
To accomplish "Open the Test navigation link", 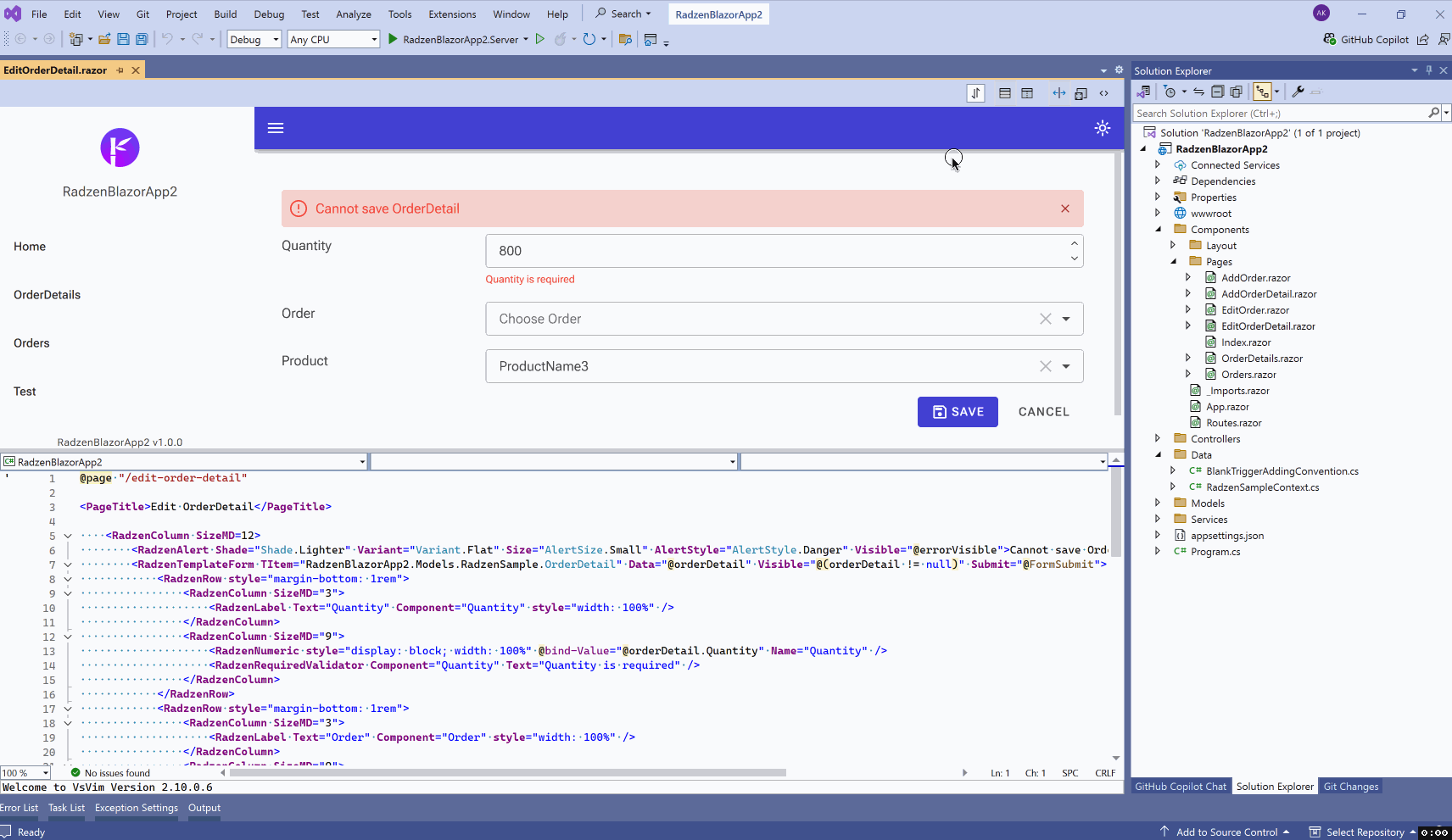I will 25,392.
